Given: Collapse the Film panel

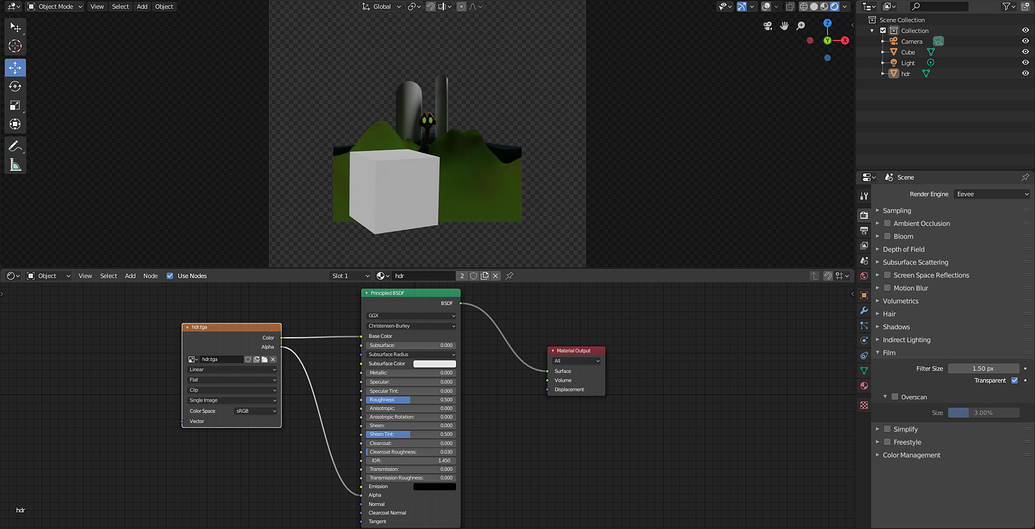Looking at the screenshot, I should click(x=889, y=353).
